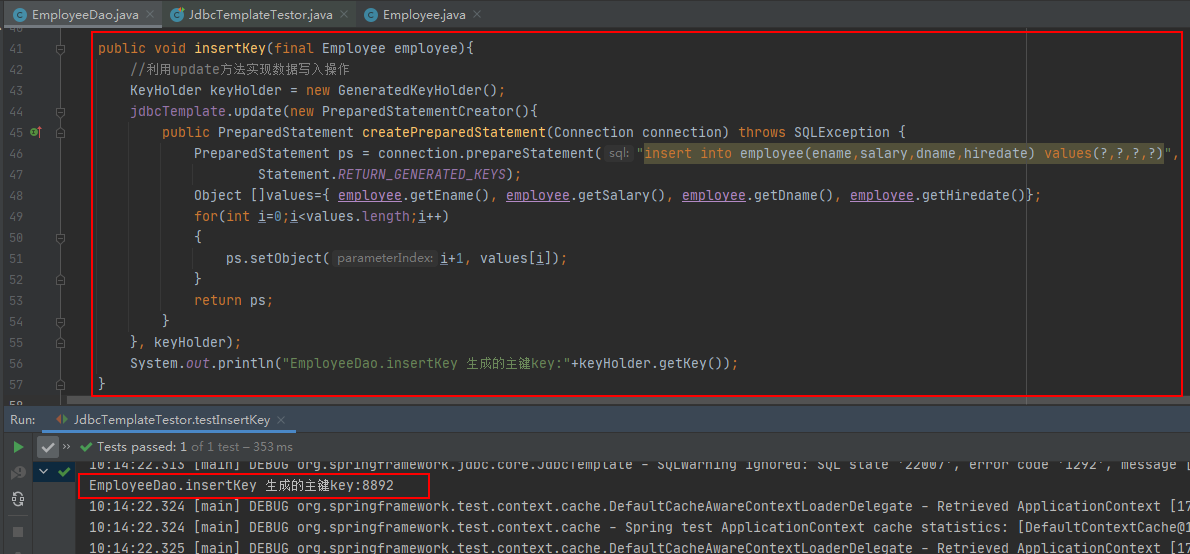Collapse the fold marker at line 44
This screenshot has height=554, width=1190.
click(60, 112)
